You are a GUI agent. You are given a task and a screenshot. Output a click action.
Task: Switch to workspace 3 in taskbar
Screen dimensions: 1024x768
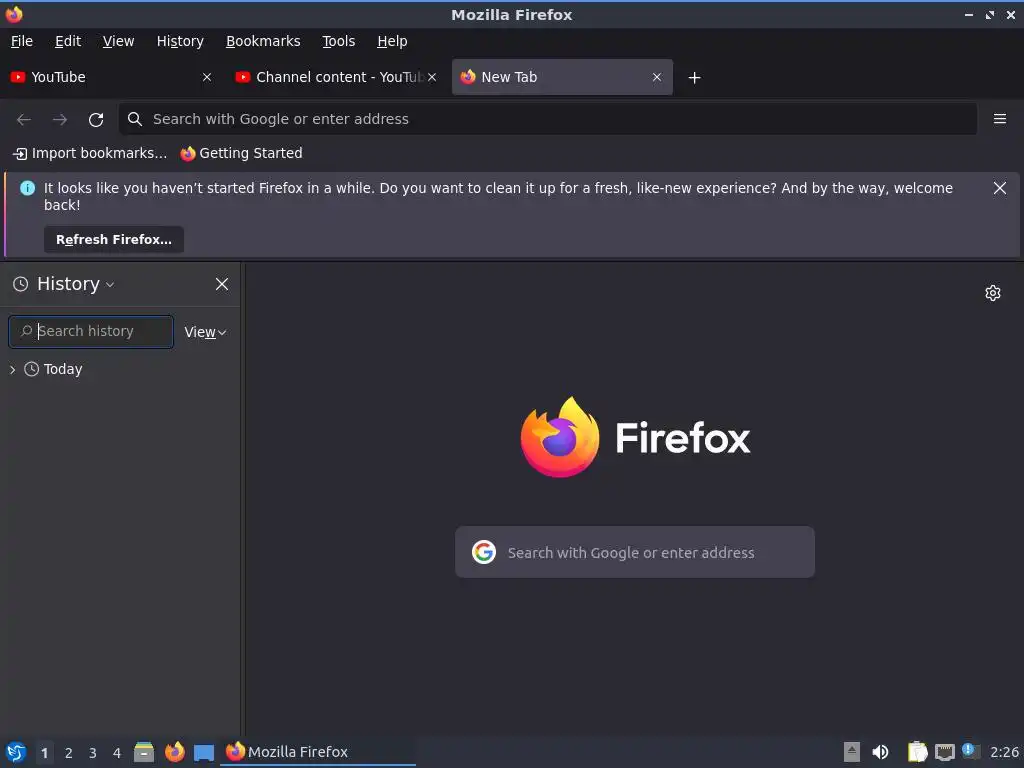click(x=93, y=753)
